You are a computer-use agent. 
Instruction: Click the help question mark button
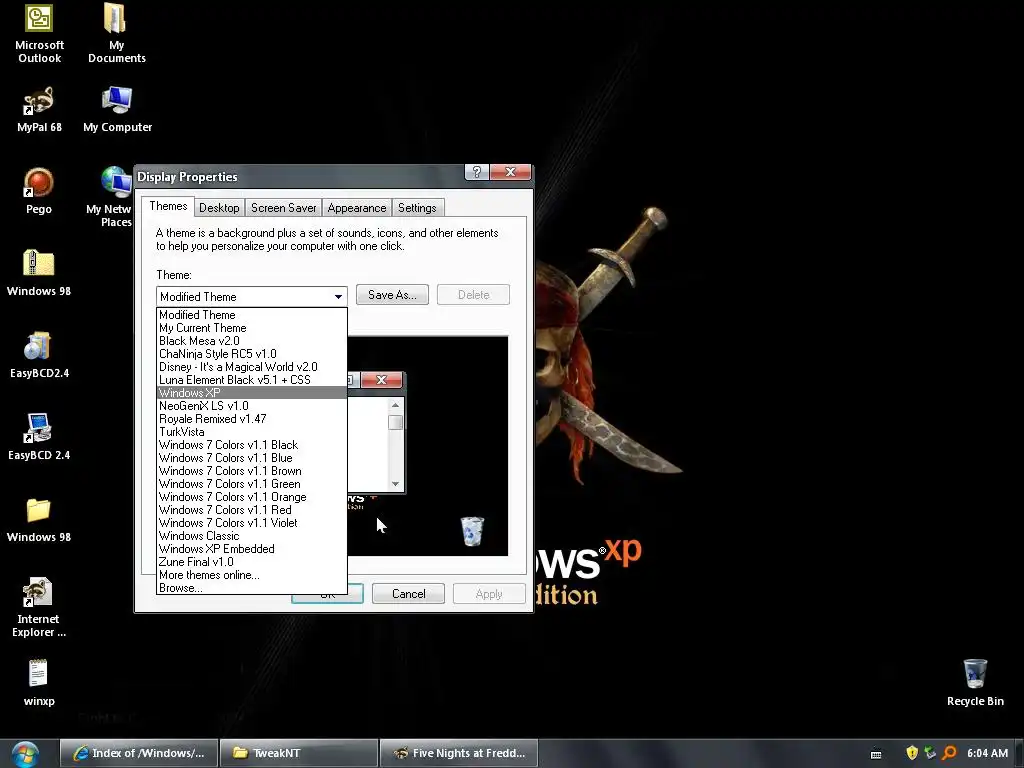(477, 172)
